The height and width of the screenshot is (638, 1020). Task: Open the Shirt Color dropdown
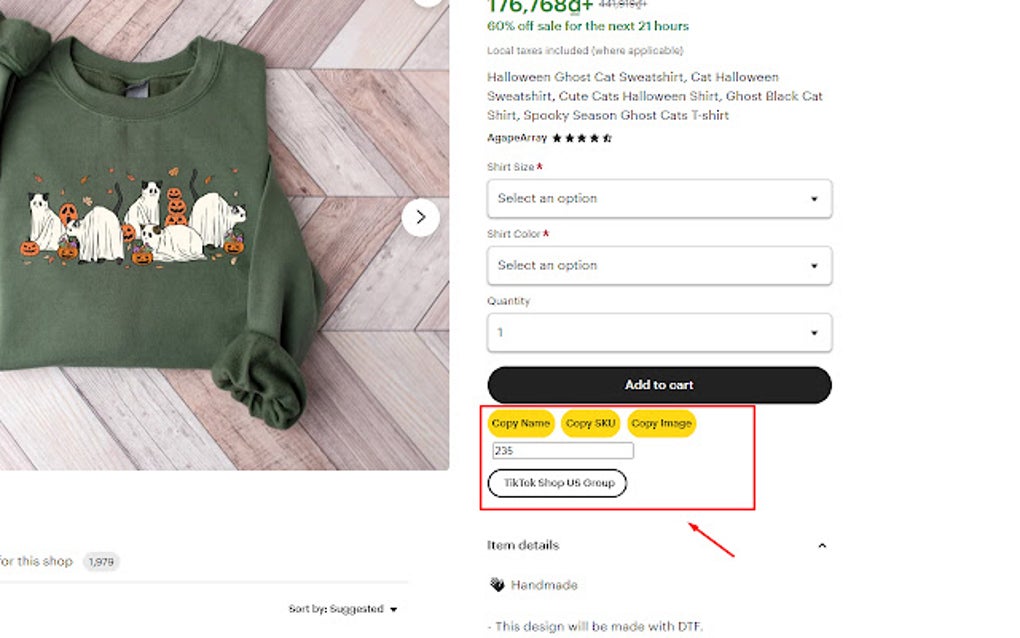pos(659,265)
